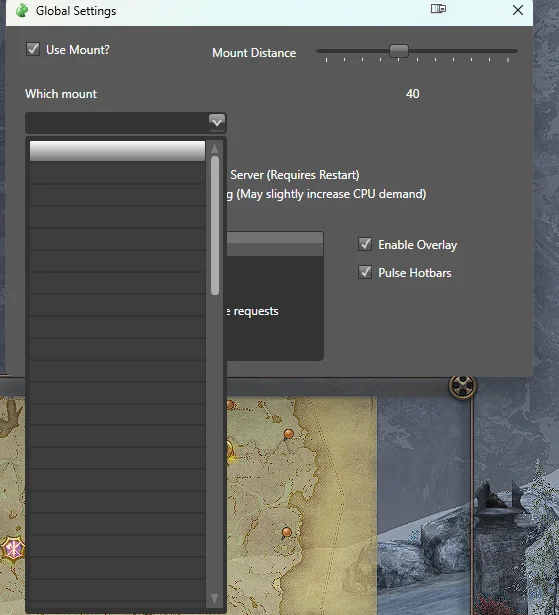Disable the Enable Overlay checkbox
The image size is (559, 615).
click(365, 244)
